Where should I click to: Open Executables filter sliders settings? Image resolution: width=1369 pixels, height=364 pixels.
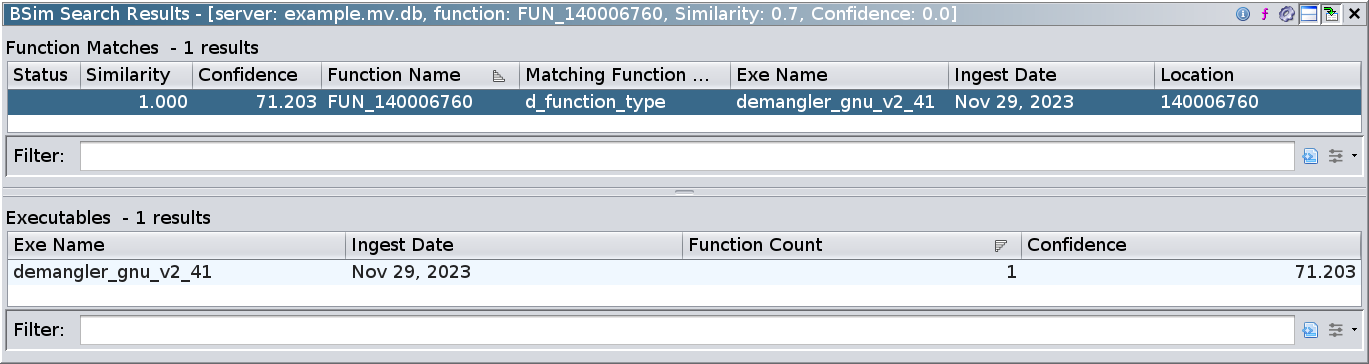coord(1336,329)
